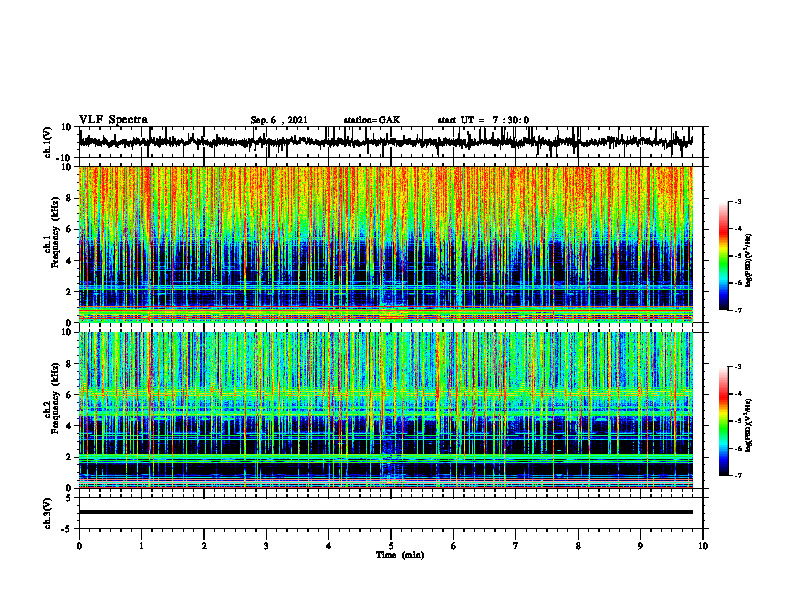792x612 pixels.
Task: Click the "Time (min)" axis label
Action: click(x=400, y=555)
